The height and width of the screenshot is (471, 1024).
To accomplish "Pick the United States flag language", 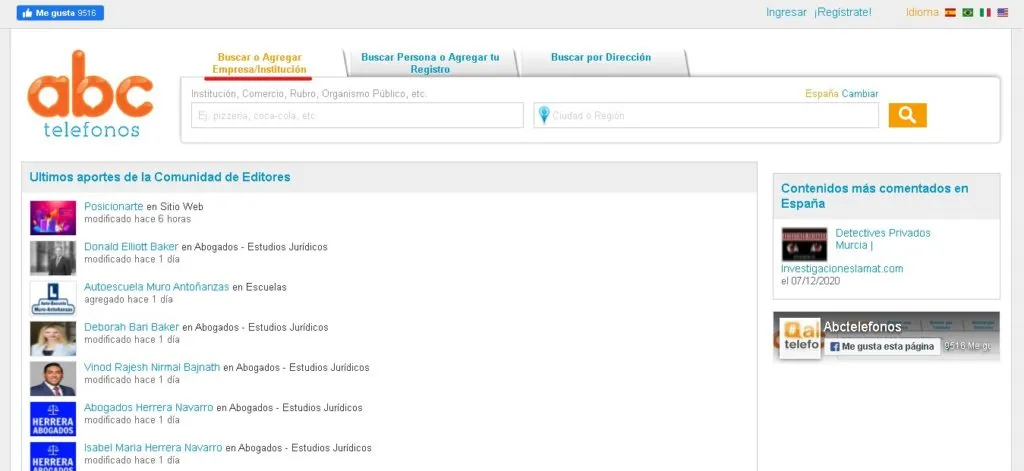I will click(1002, 13).
